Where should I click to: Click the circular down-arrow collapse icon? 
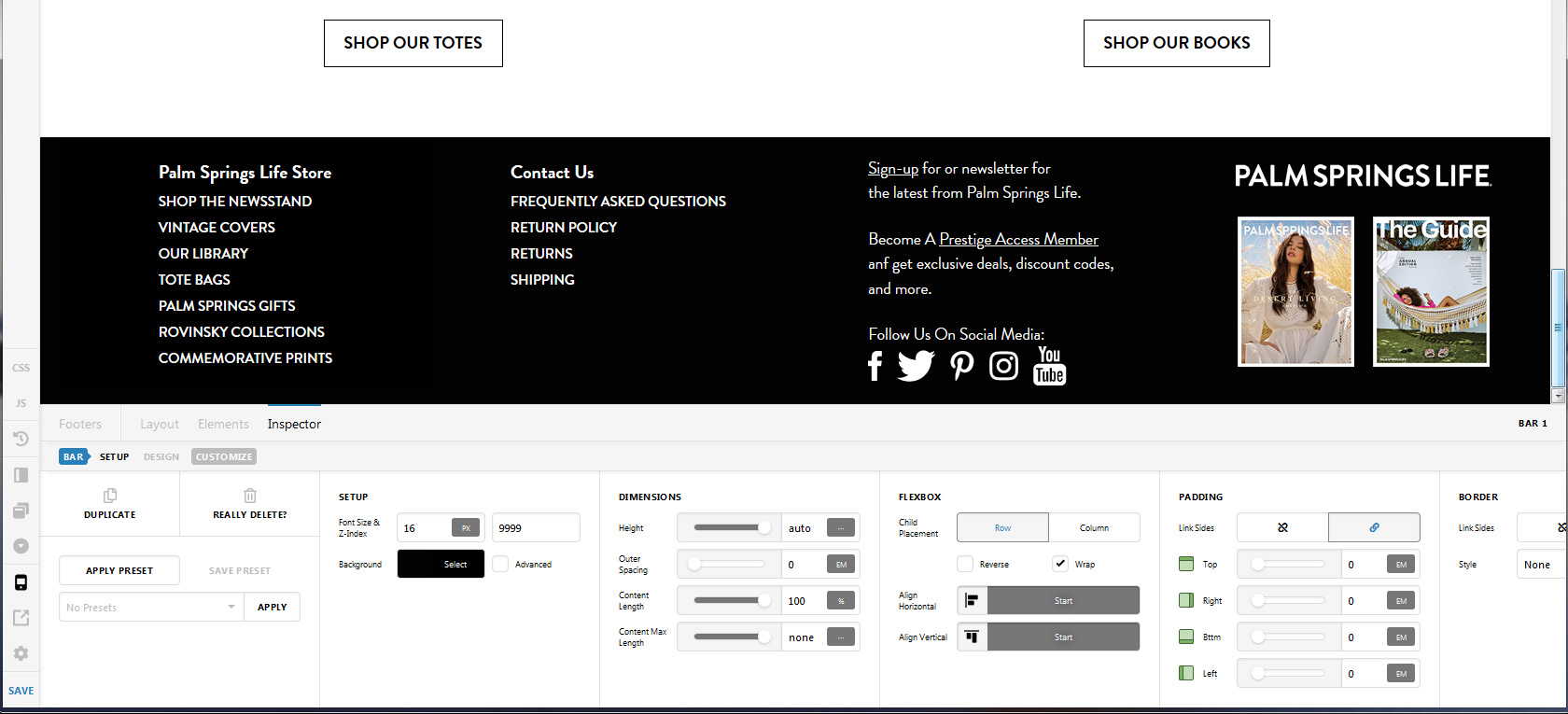coord(21,546)
